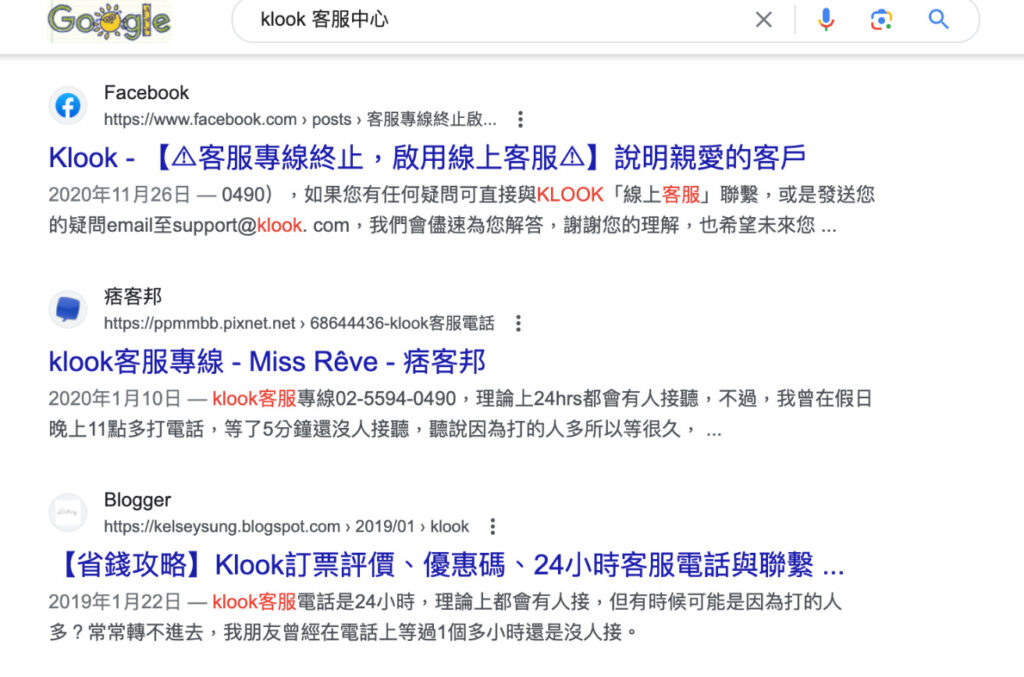Image resolution: width=1024 pixels, height=677 pixels.
Task: Start voice search with the microphone icon
Action: tap(825, 20)
